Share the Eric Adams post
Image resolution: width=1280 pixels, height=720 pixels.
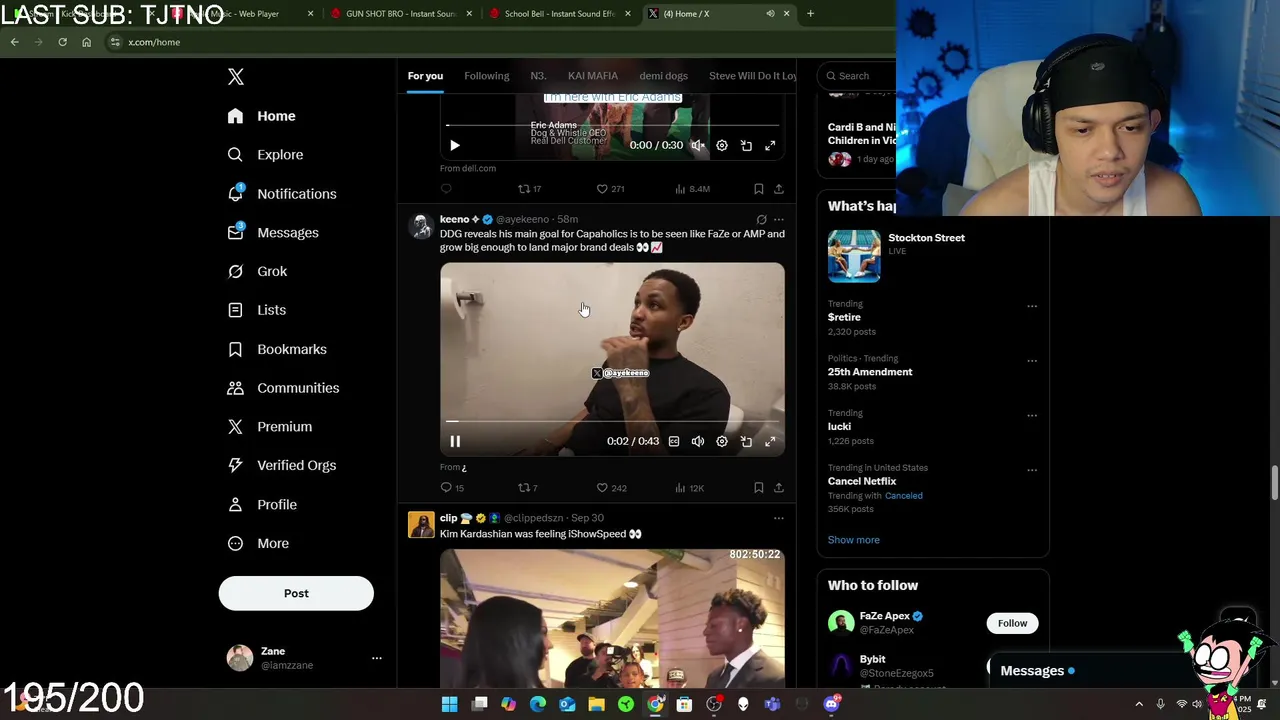[779, 189]
